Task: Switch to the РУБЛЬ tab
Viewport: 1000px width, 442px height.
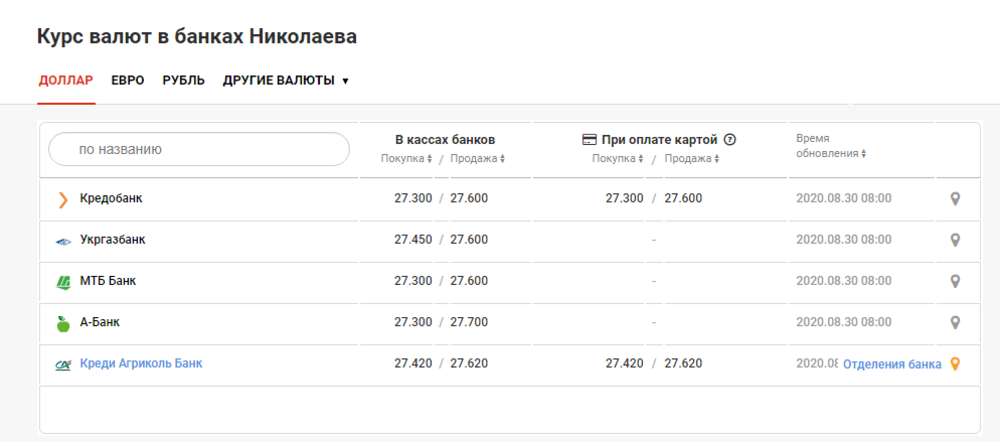Action: (184, 81)
